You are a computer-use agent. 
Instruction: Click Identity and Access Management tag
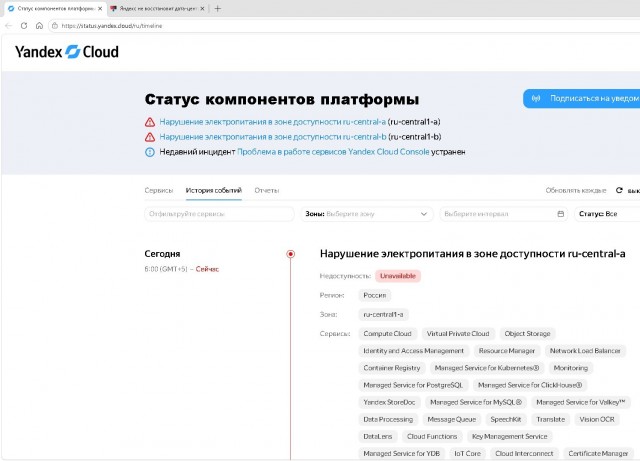click(413, 351)
